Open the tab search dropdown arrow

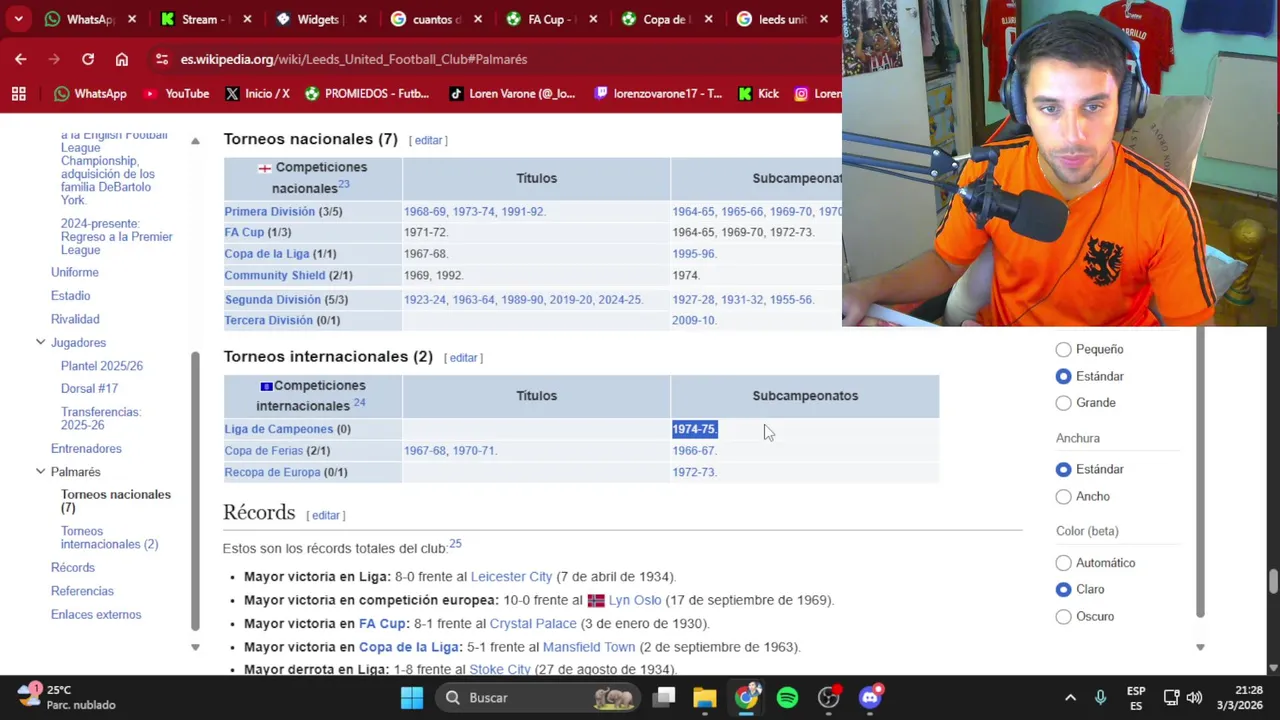18,19
